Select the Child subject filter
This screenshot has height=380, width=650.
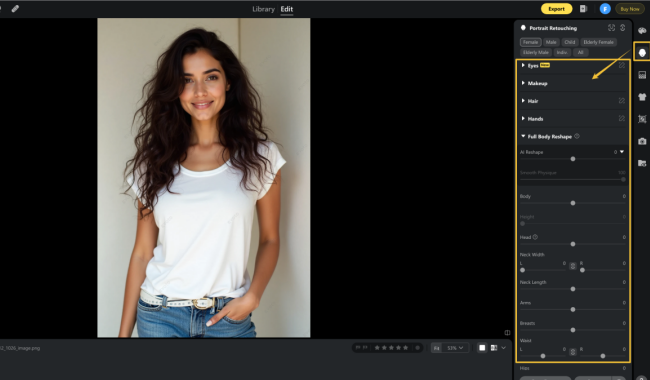coord(570,42)
